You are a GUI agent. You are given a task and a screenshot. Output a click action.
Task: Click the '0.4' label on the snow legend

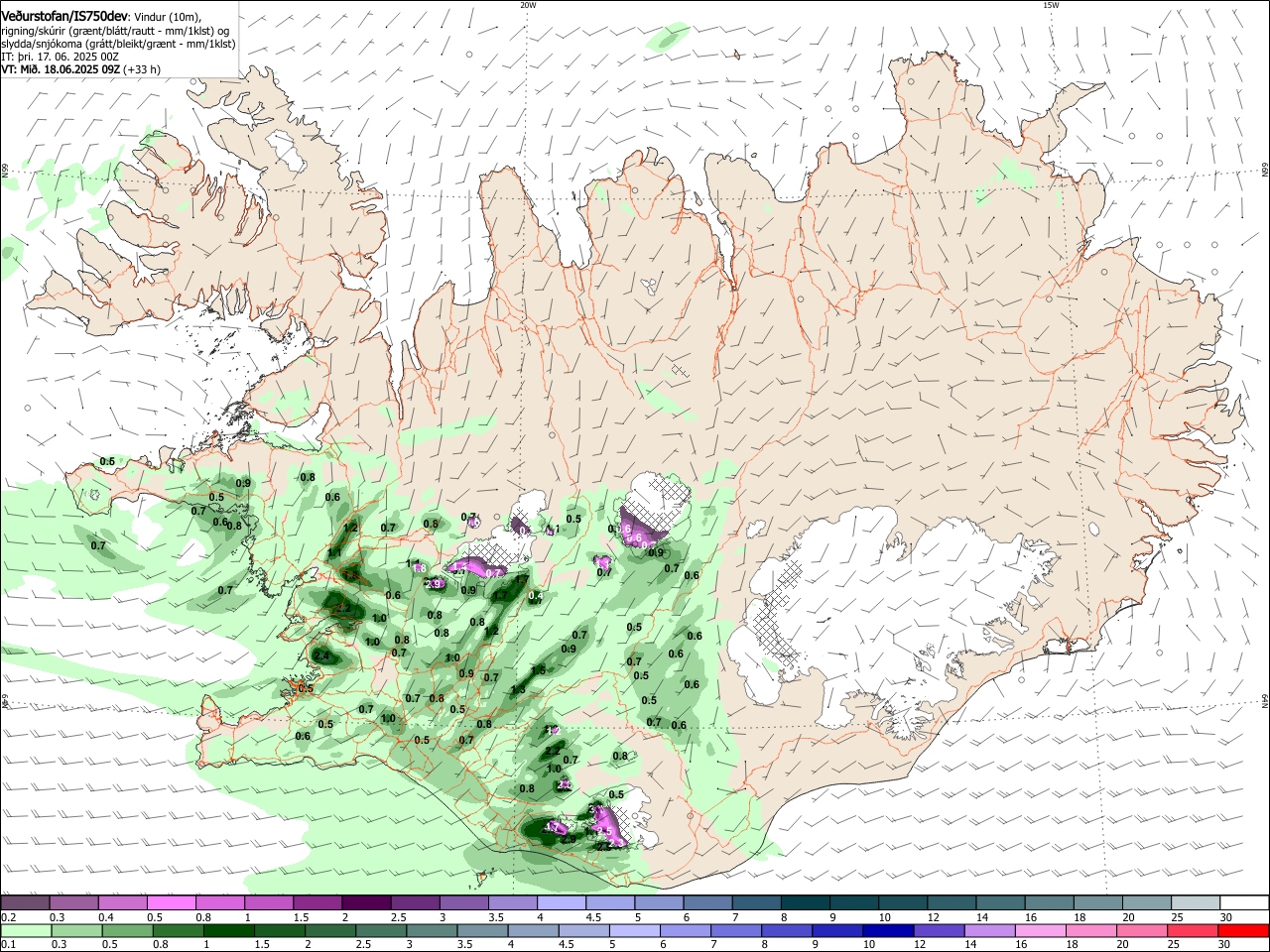106,917
